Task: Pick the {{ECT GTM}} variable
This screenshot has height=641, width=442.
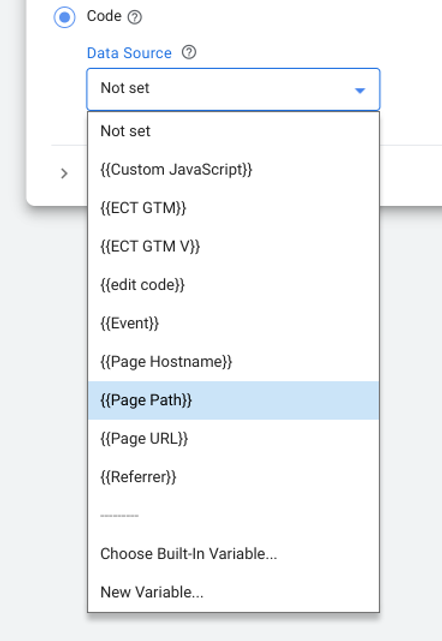Action: coord(233,208)
